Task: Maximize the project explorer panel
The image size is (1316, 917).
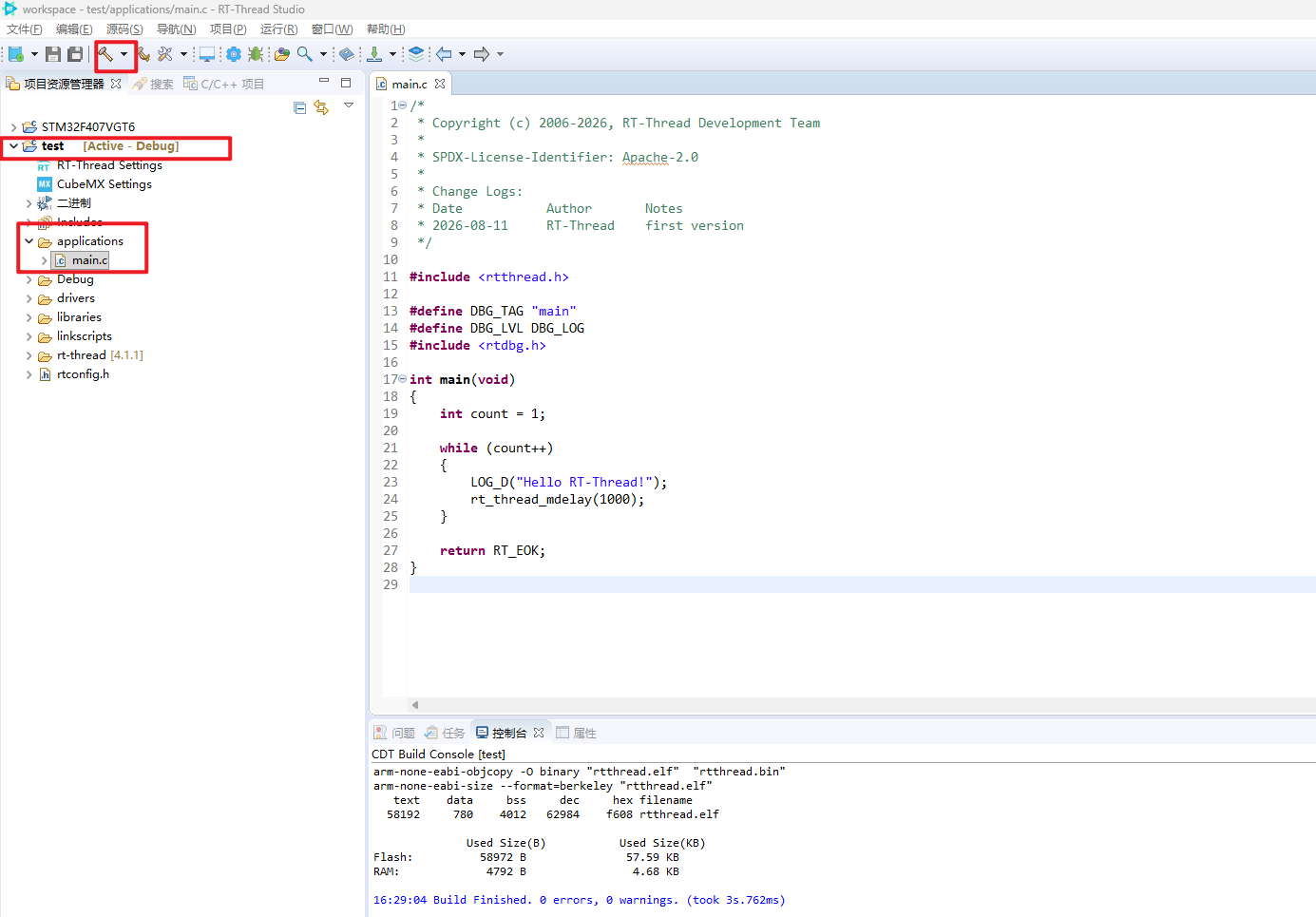Action: coord(346,83)
